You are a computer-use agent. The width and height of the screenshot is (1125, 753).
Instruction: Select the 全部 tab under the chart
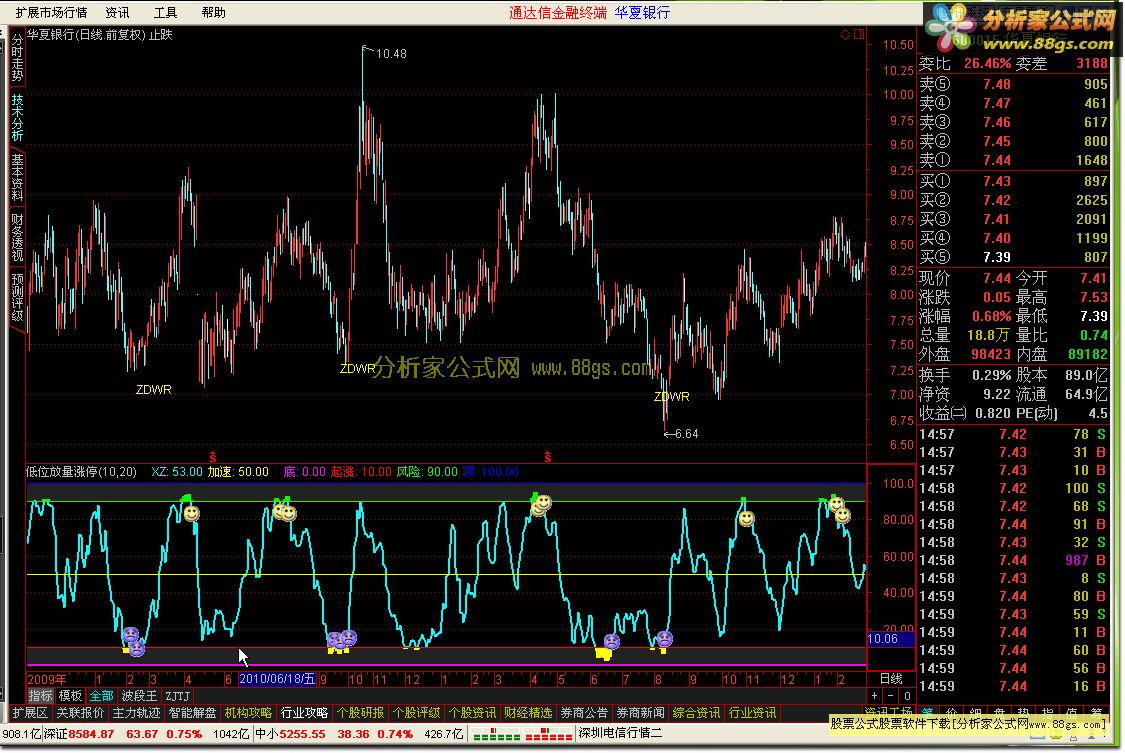(x=101, y=696)
